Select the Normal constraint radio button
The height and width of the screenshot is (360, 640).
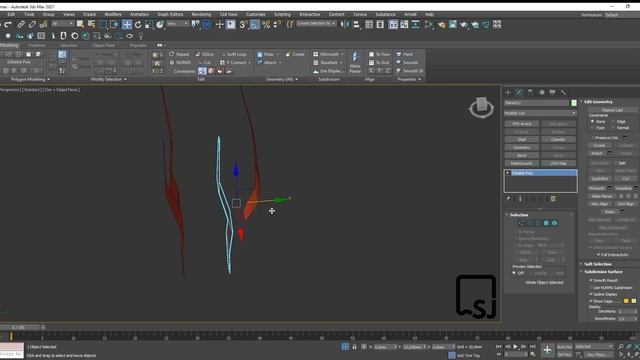(613, 128)
